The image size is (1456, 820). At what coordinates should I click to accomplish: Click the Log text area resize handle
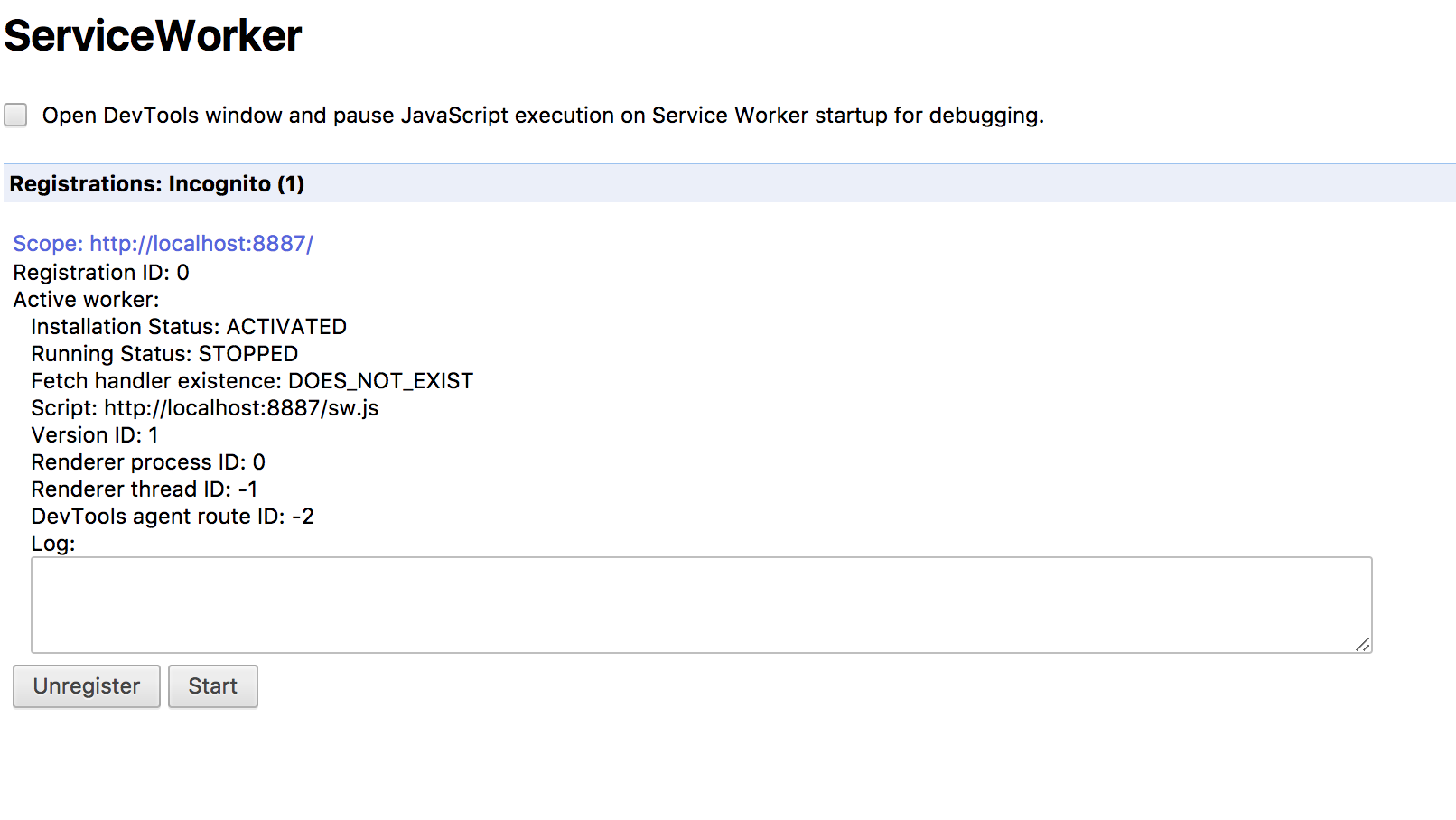pos(1362,643)
